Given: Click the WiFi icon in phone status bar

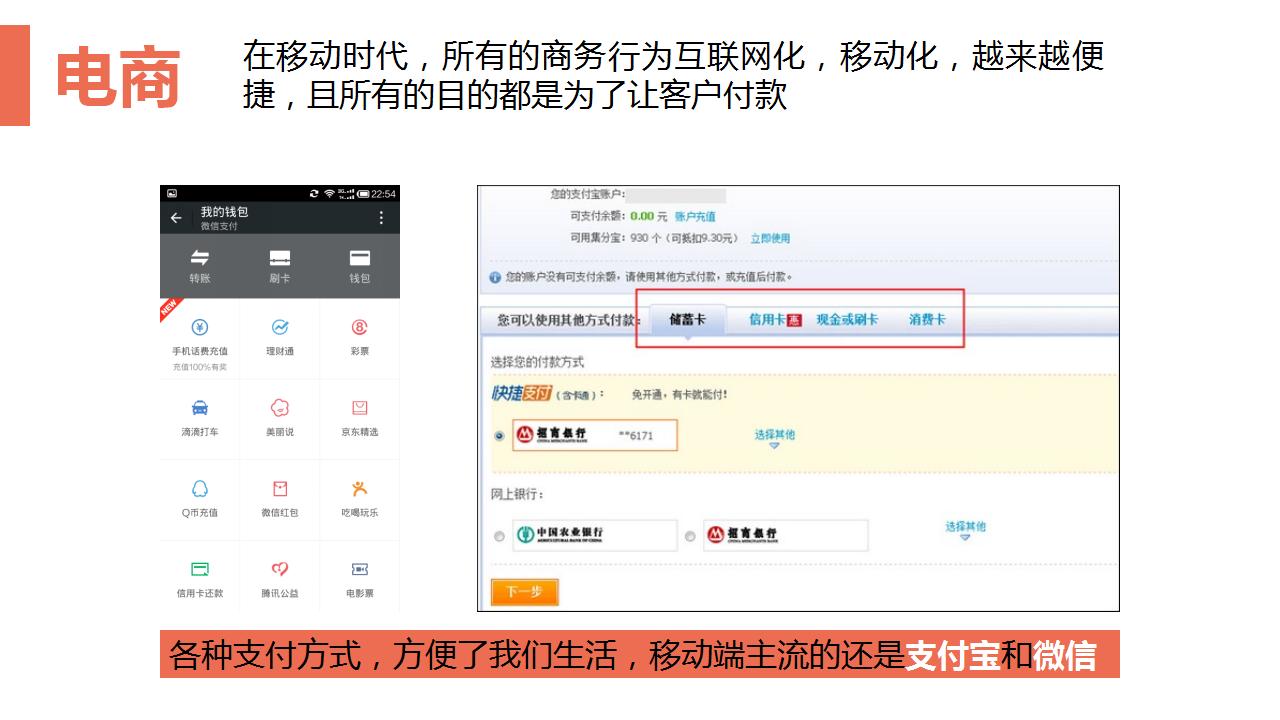Looking at the screenshot, I should click(329, 193).
